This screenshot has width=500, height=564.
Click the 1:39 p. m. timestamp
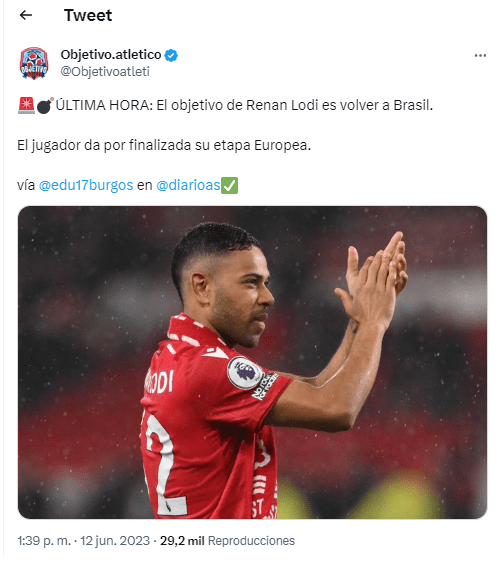pyautogui.click(x=44, y=541)
